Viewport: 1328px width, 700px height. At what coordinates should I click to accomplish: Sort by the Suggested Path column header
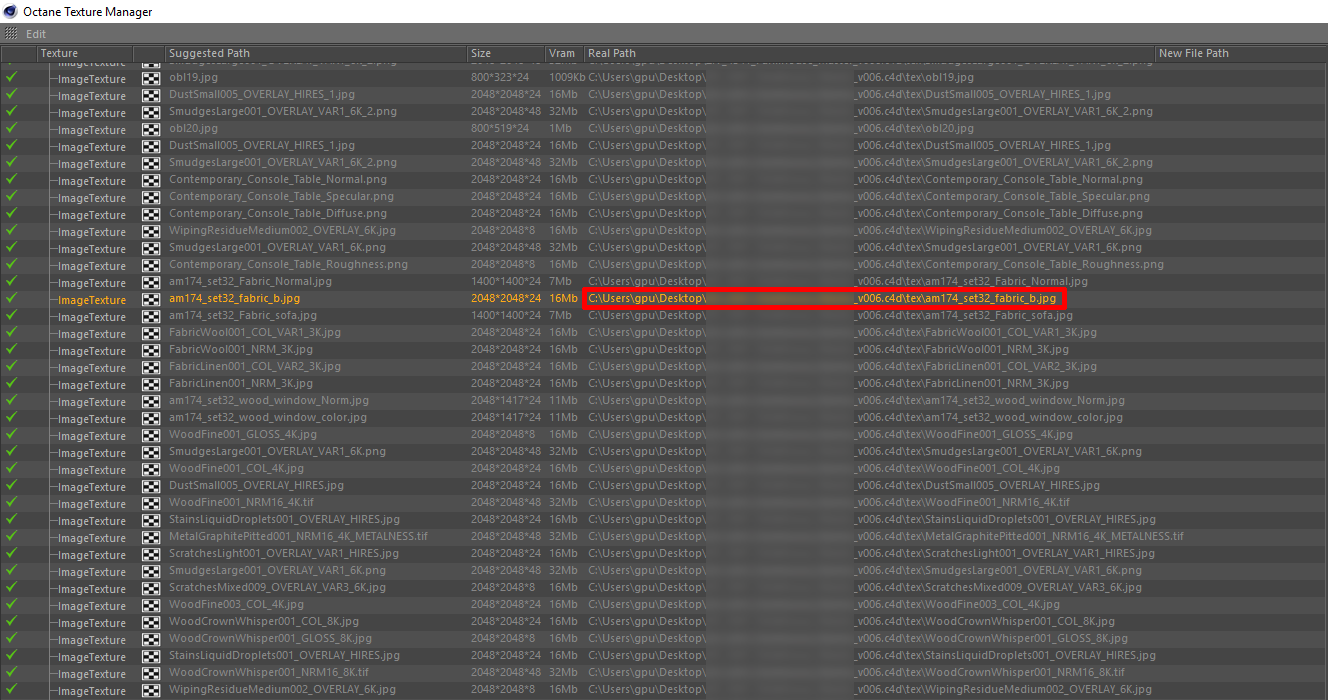[209, 53]
